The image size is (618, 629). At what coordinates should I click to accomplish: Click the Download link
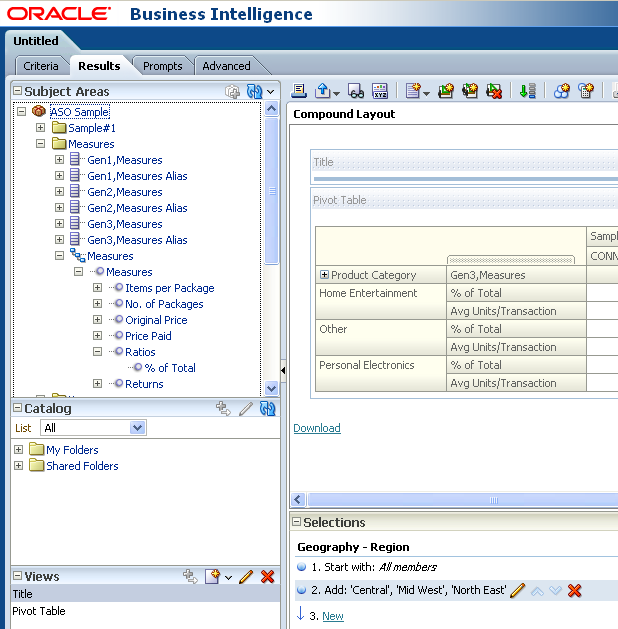point(317,428)
